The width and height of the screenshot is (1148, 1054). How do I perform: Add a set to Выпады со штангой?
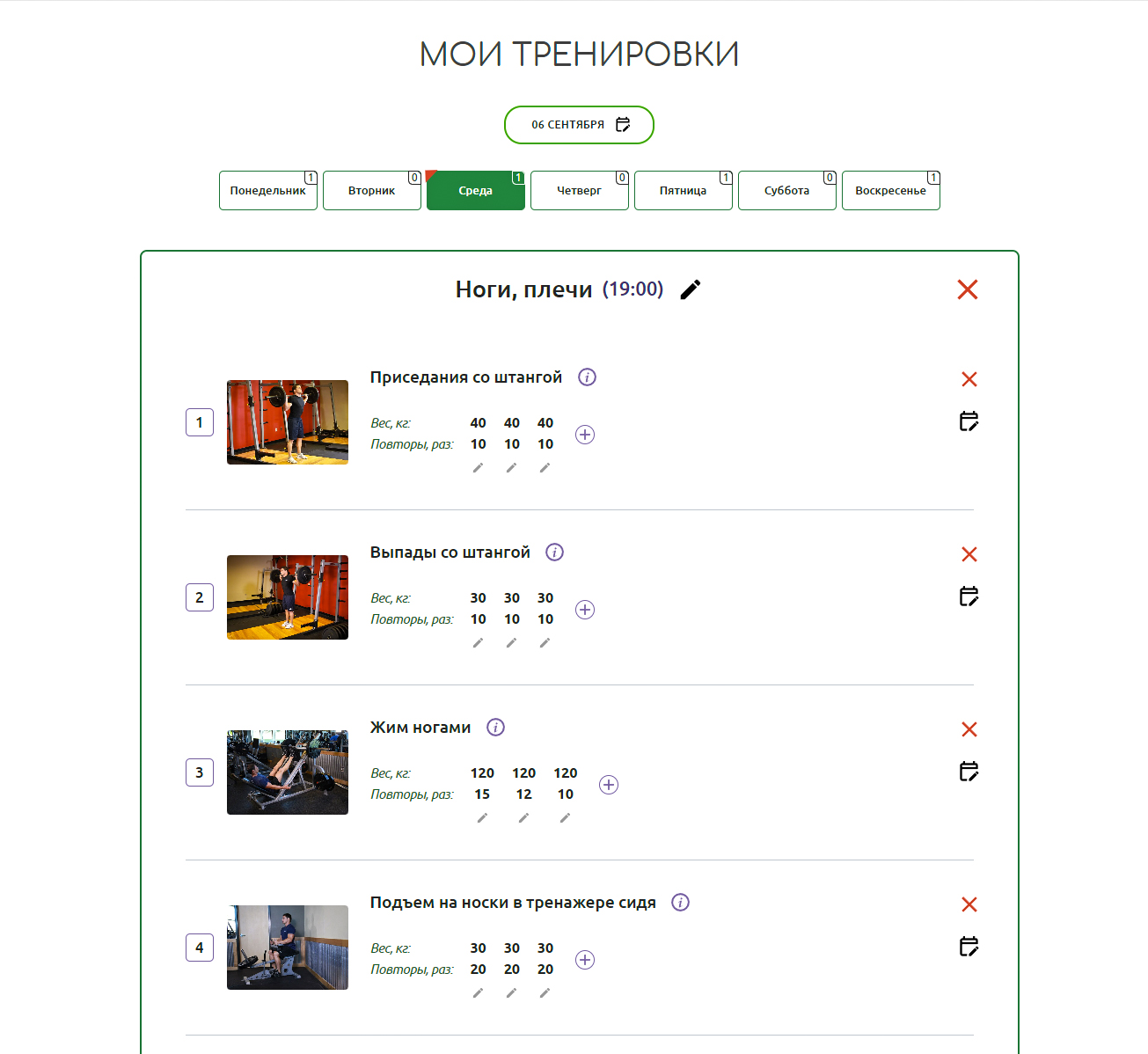coord(585,610)
